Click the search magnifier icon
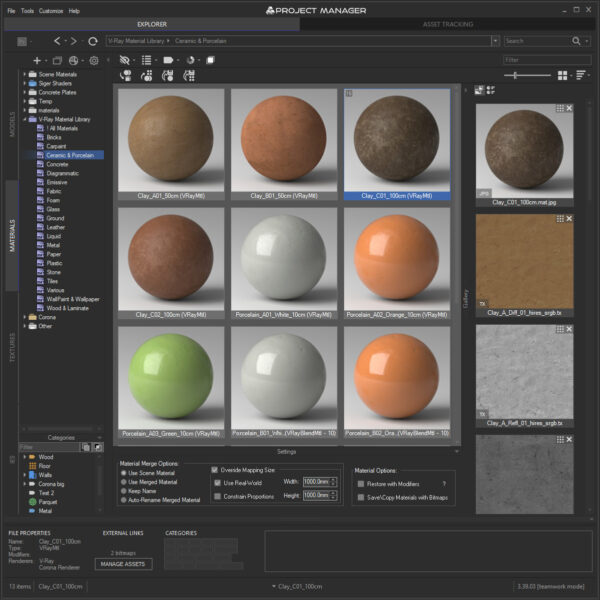The width and height of the screenshot is (600, 600). [576, 41]
